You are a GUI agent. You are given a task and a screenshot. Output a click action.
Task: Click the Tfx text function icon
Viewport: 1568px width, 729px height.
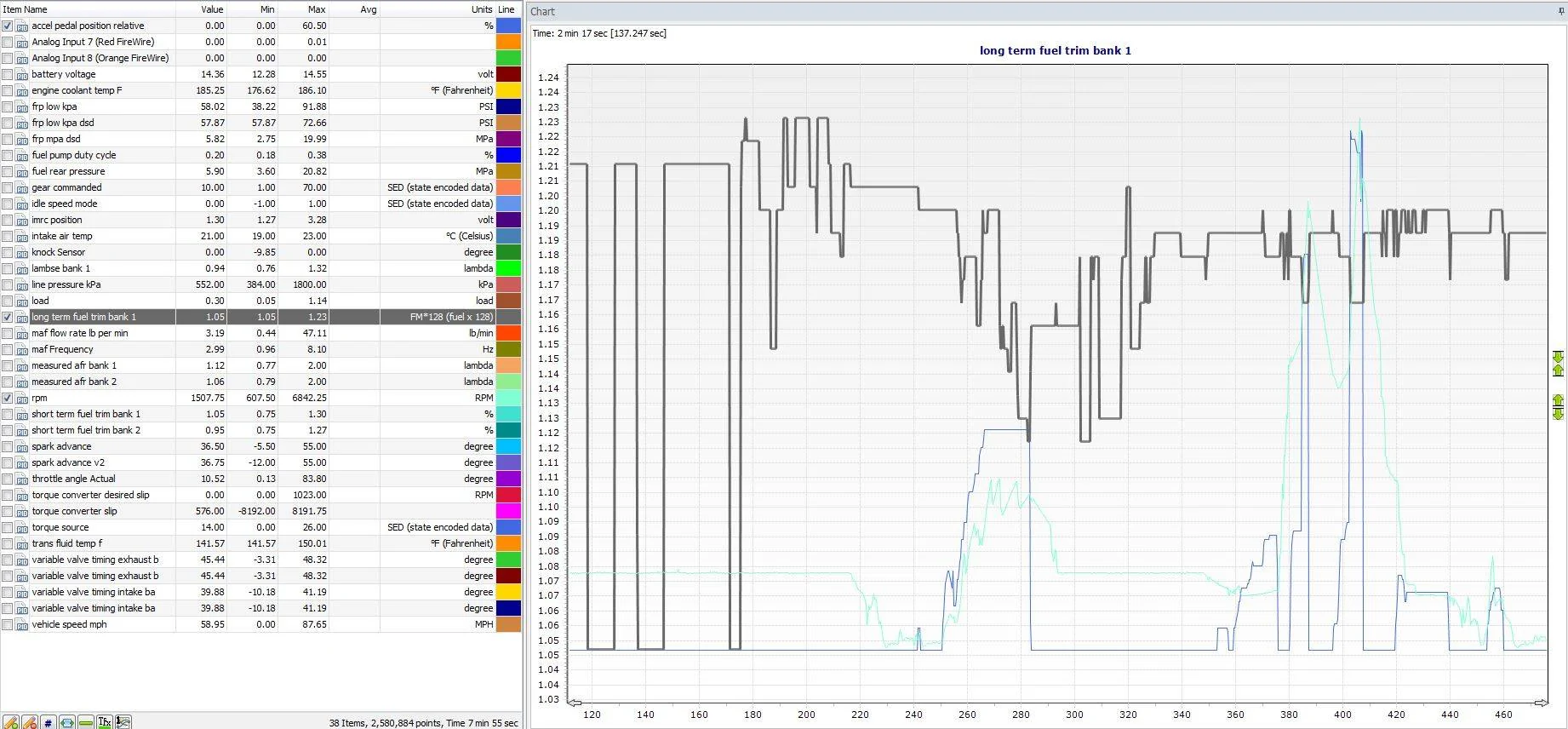(x=105, y=722)
